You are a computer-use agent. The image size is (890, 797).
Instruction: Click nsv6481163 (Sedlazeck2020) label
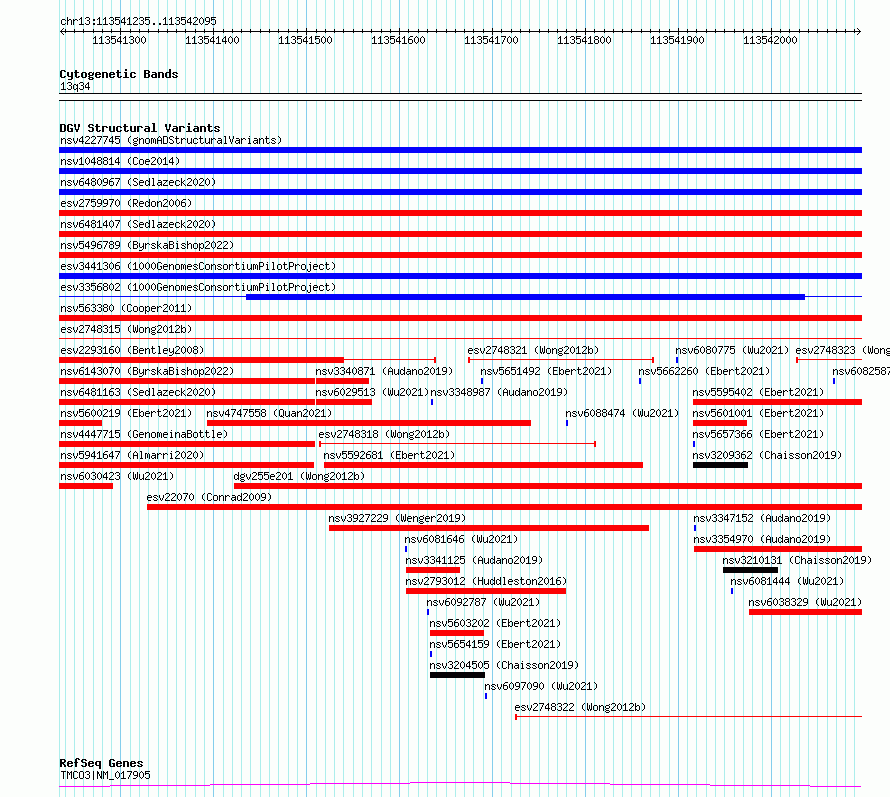(x=138, y=392)
